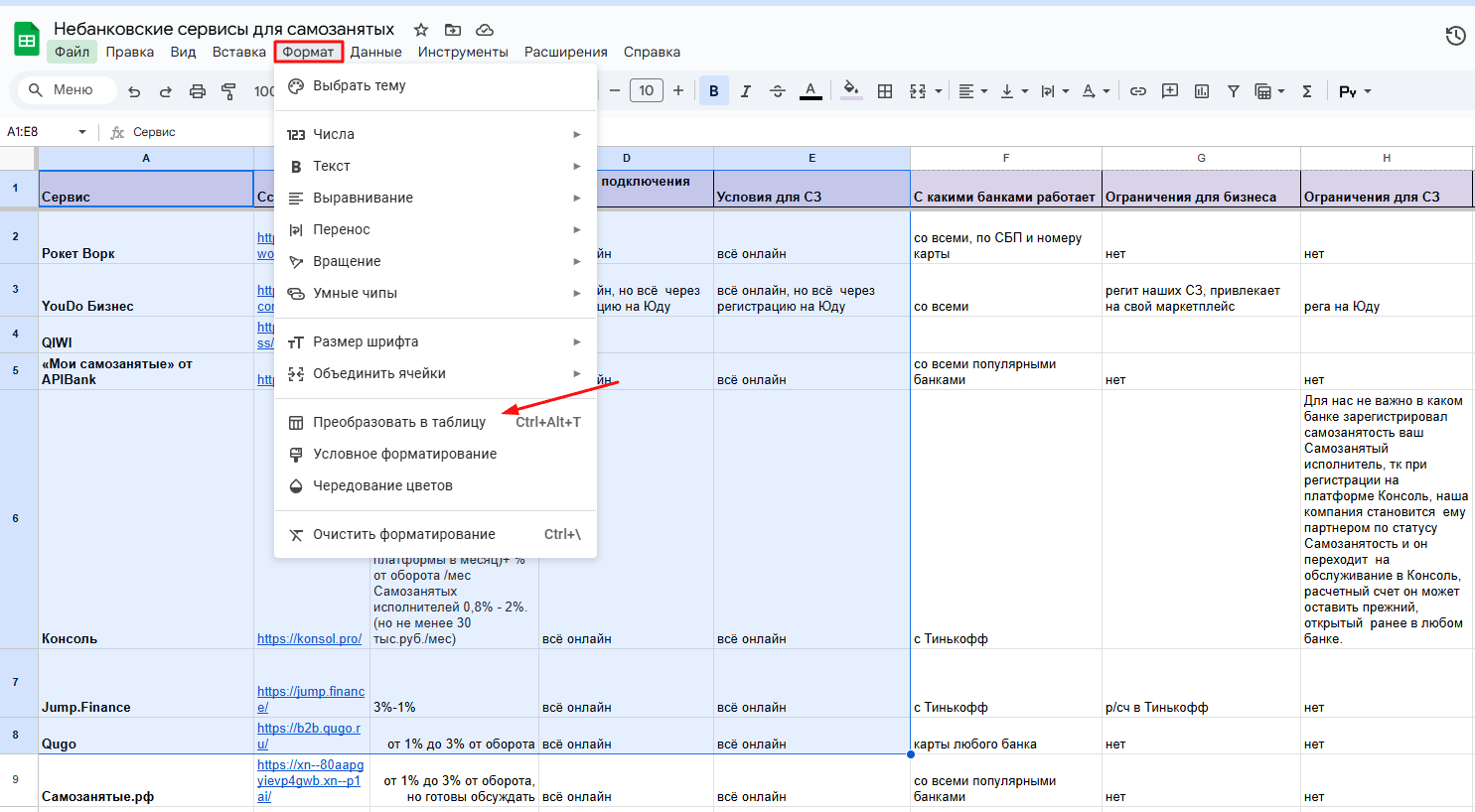Open the fill color picker
Screen dimensions: 1475x812
(x=850, y=91)
